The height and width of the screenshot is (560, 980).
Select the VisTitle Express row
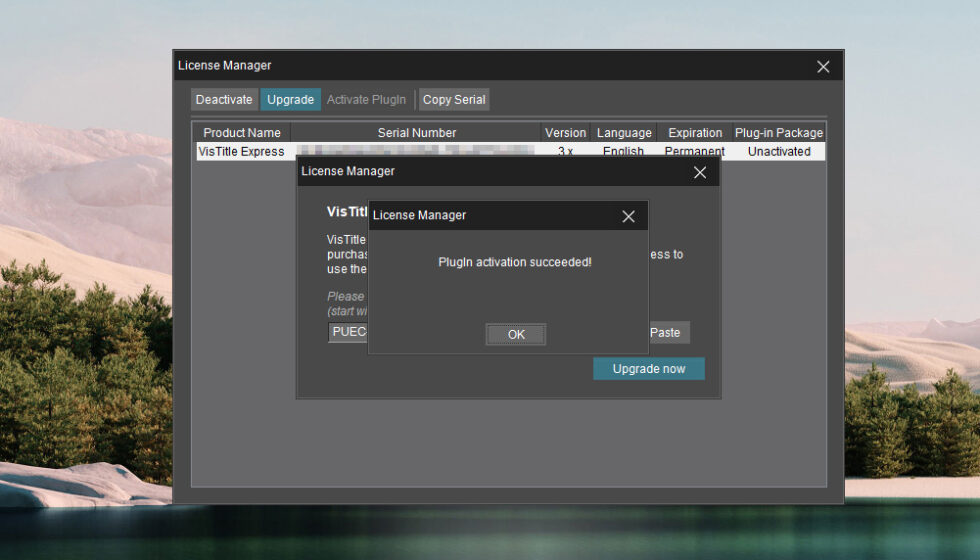[x=511, y=151]
